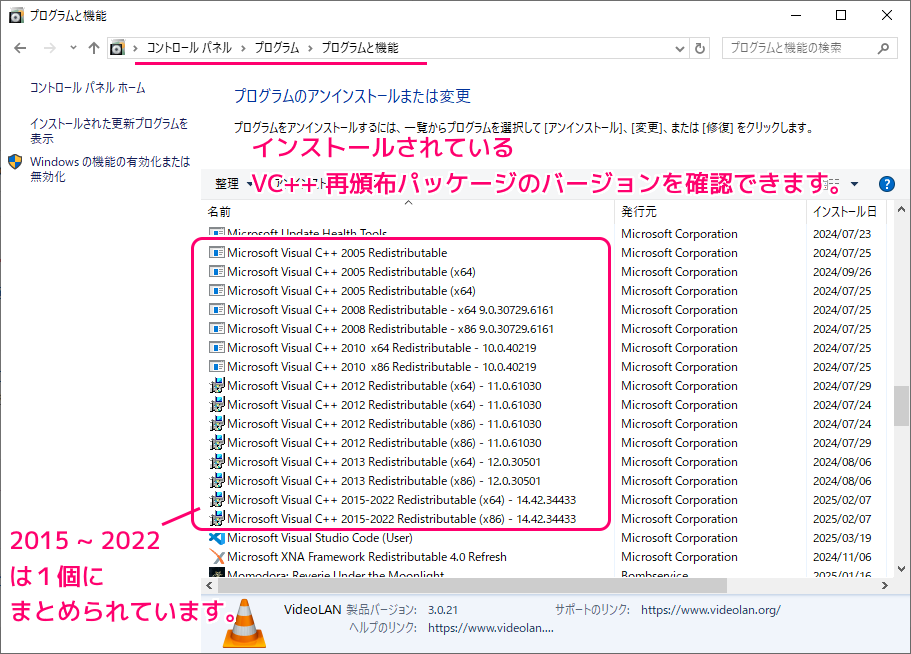Select Microsoft XNA Framework Redistributable icon

217,557
